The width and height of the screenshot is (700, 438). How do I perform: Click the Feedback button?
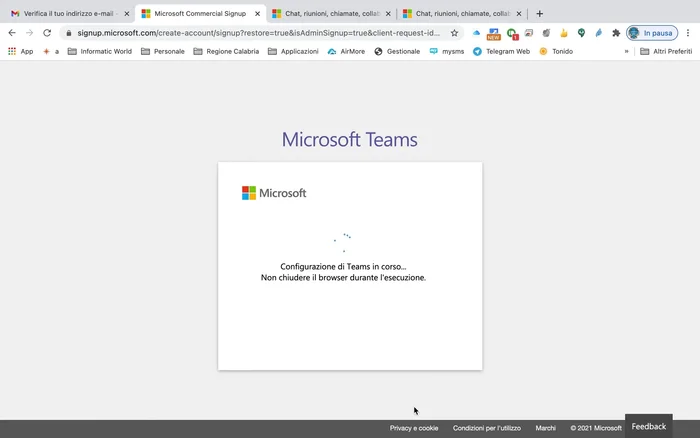click(649, 426)
